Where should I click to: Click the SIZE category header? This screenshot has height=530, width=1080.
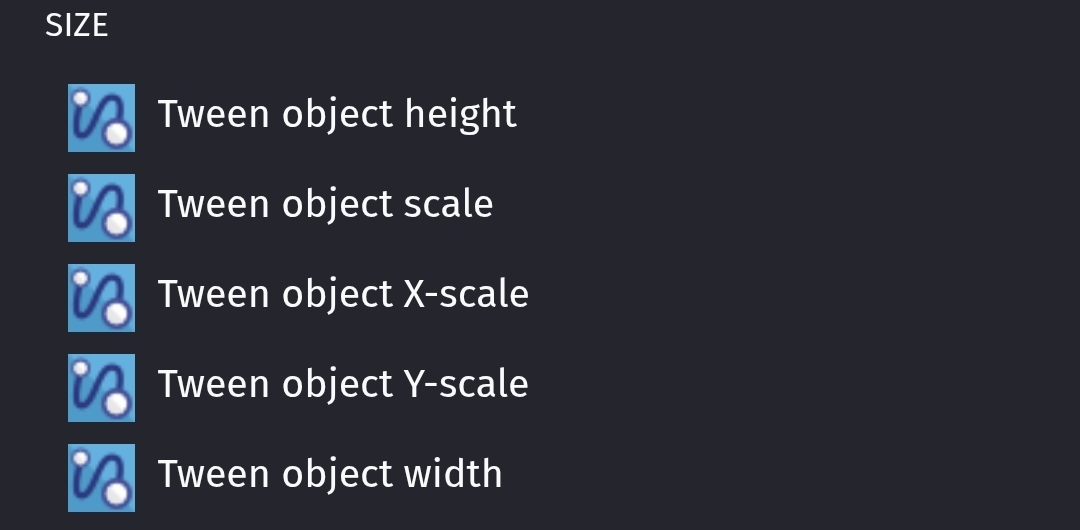pyautogui.click(x=77, y=26)
